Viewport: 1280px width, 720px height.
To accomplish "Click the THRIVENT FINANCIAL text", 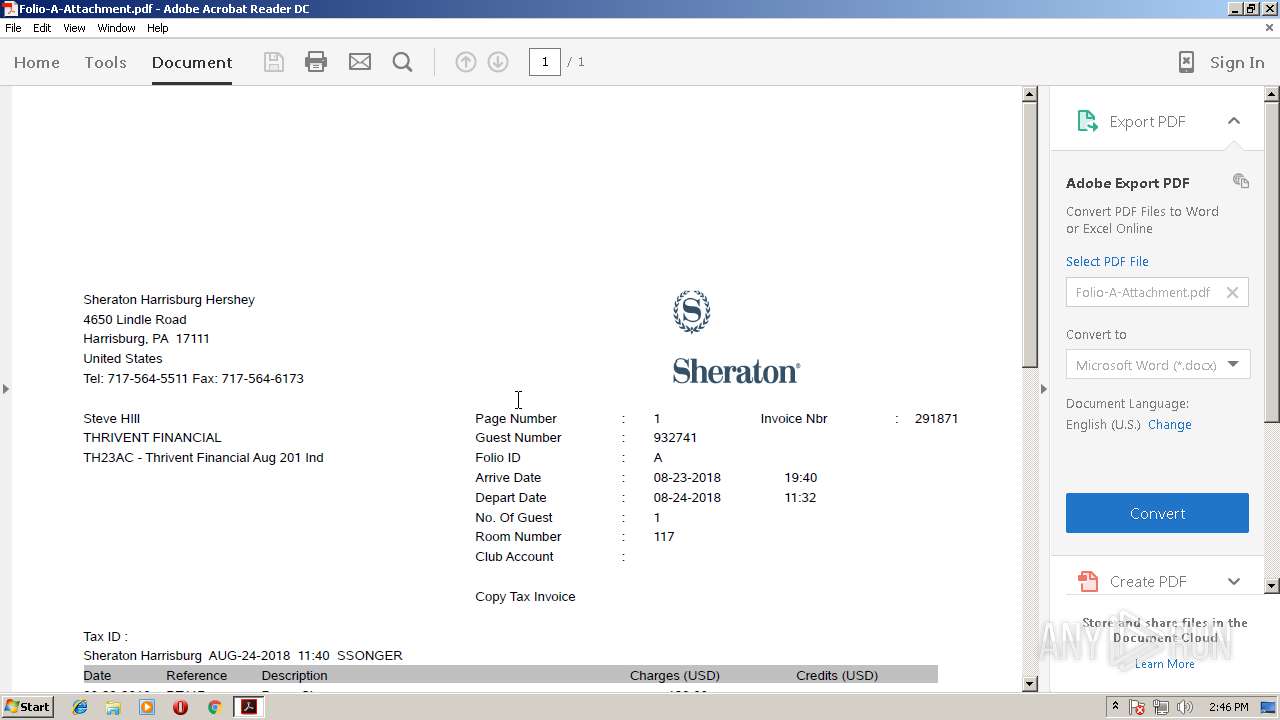I will pyautogui.click(x=152, y=437).
